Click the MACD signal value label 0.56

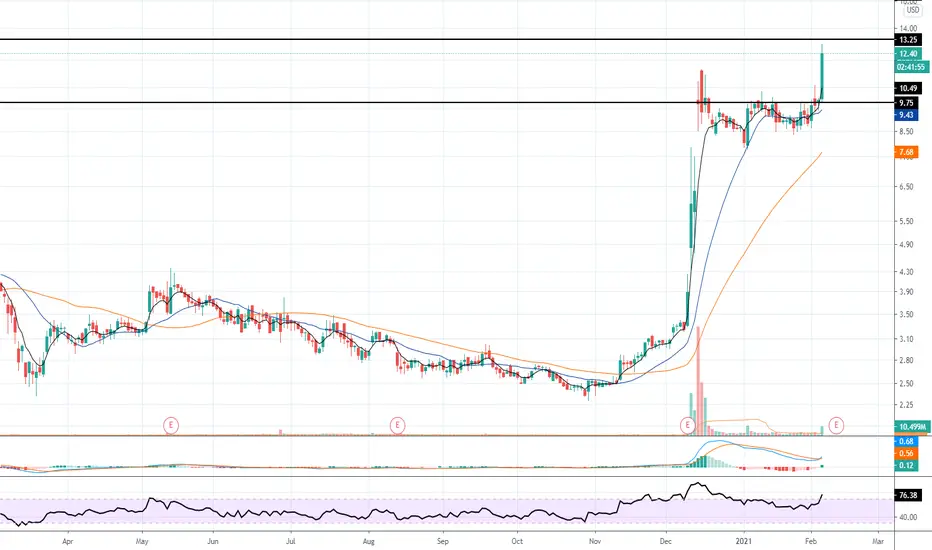pos(906,453)
